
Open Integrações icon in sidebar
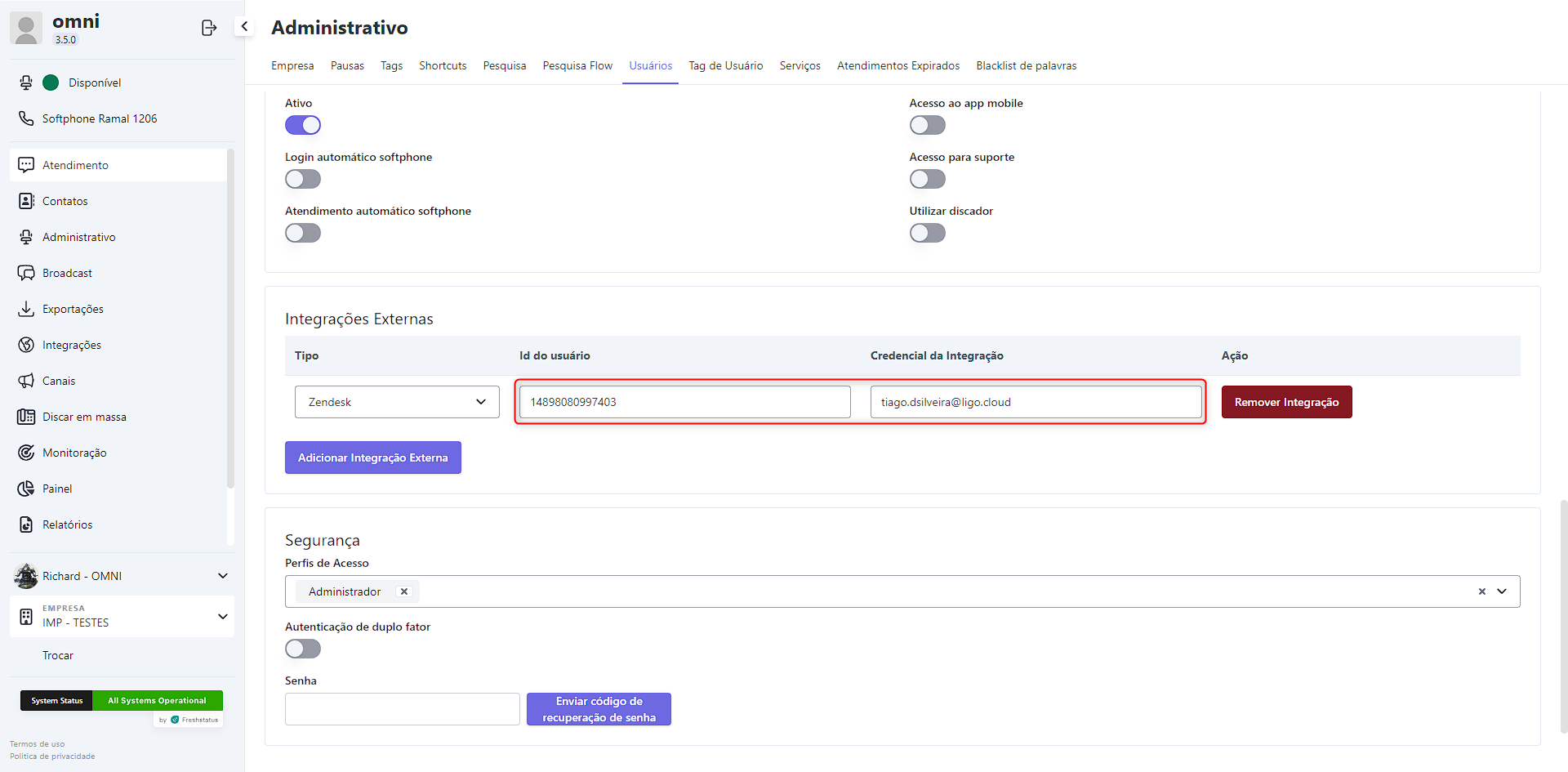26,345
